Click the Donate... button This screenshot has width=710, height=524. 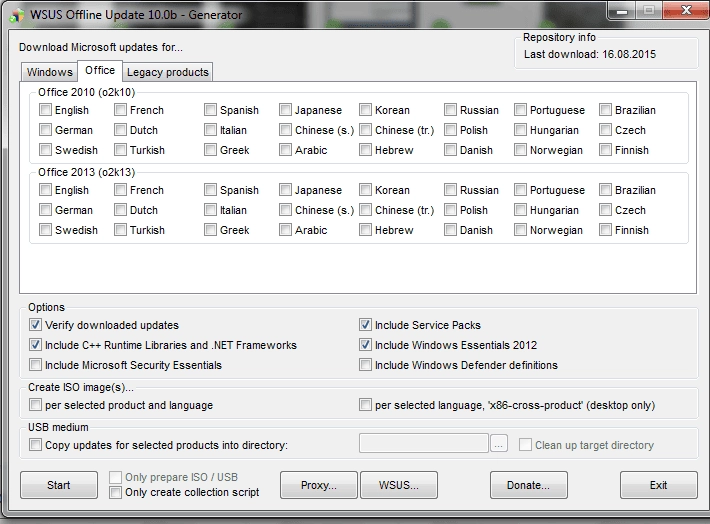(528, 485)
